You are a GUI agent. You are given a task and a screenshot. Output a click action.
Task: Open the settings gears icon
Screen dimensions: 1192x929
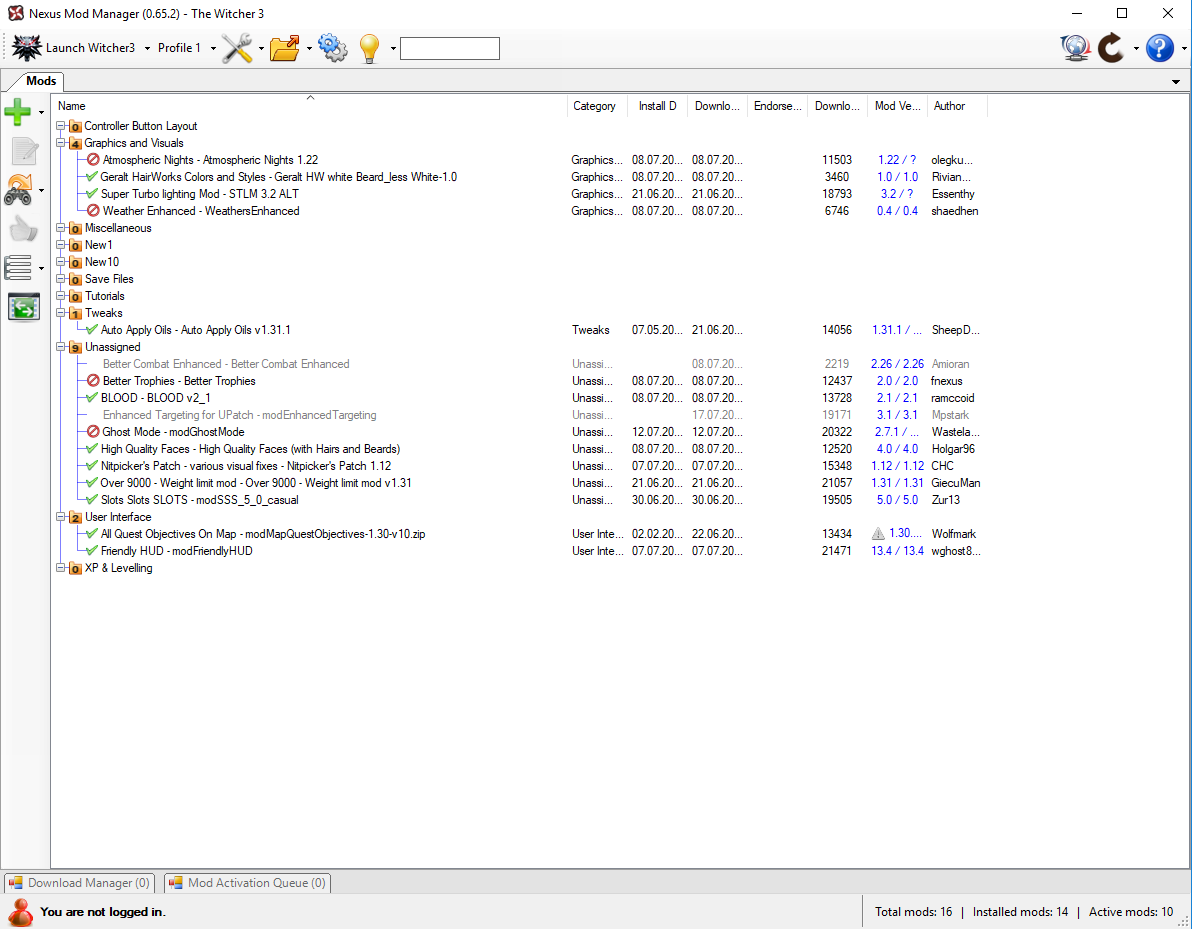click(x=333, y=48)
